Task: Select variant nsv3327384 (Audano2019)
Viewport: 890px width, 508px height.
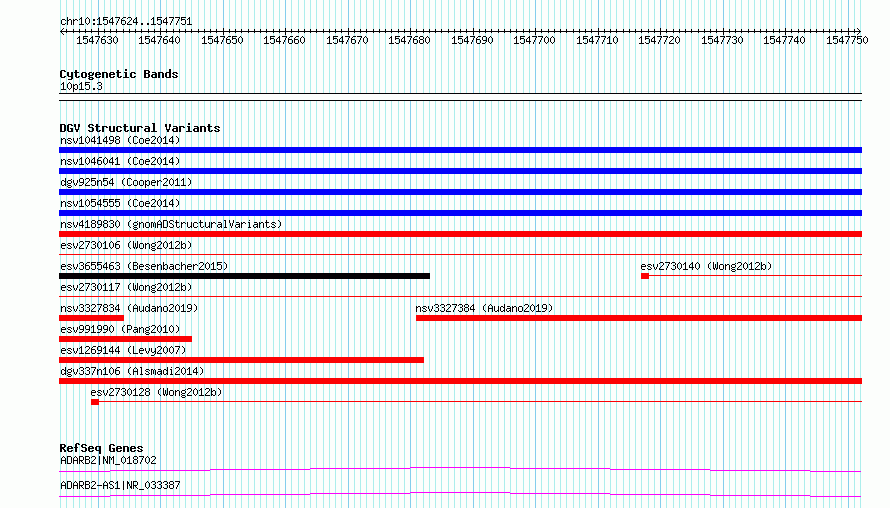Action: (484, 308)
